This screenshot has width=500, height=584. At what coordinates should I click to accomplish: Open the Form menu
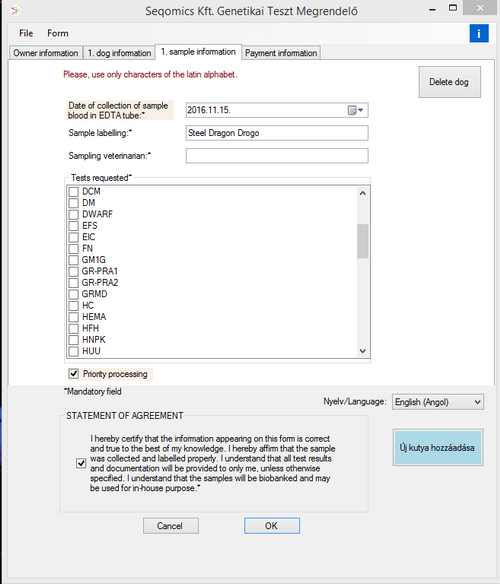tap(58, 33)
